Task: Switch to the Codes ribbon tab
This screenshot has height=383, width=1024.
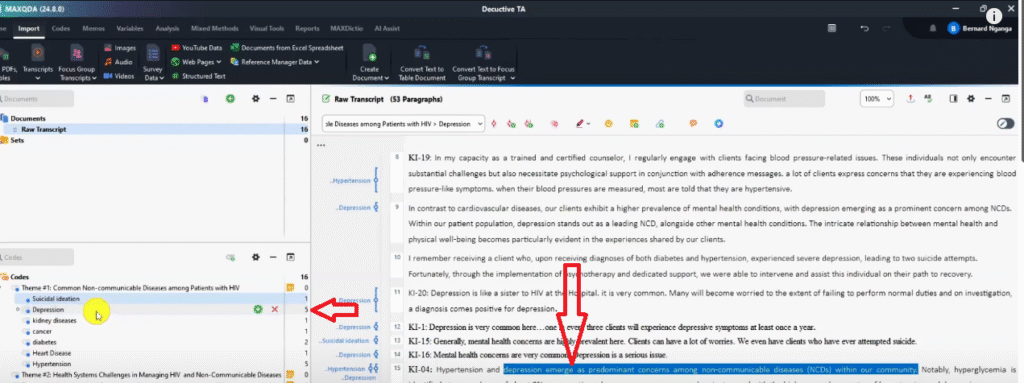Action: [x=61, y=29]
